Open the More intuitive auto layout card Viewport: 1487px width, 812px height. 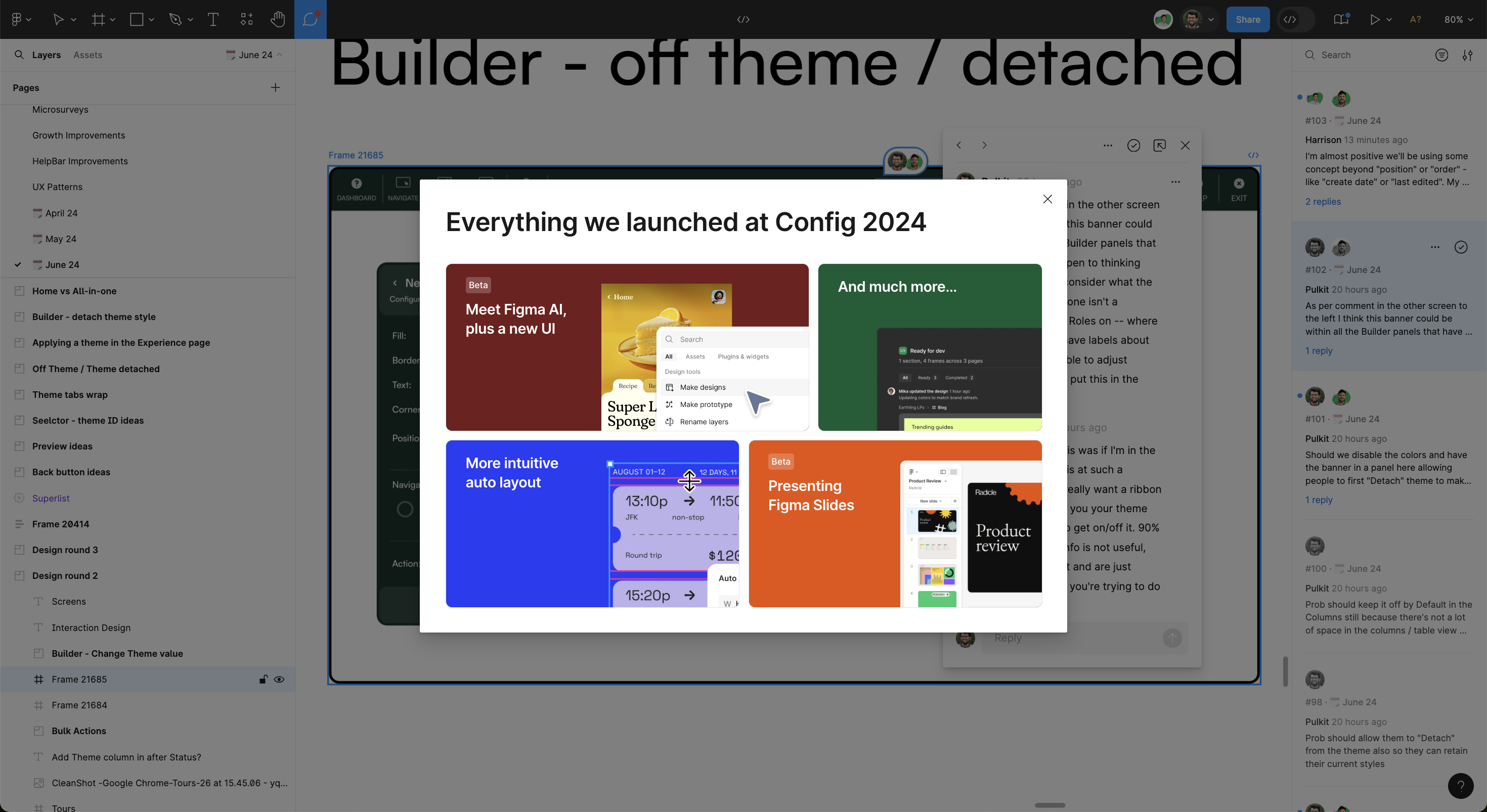592,523
